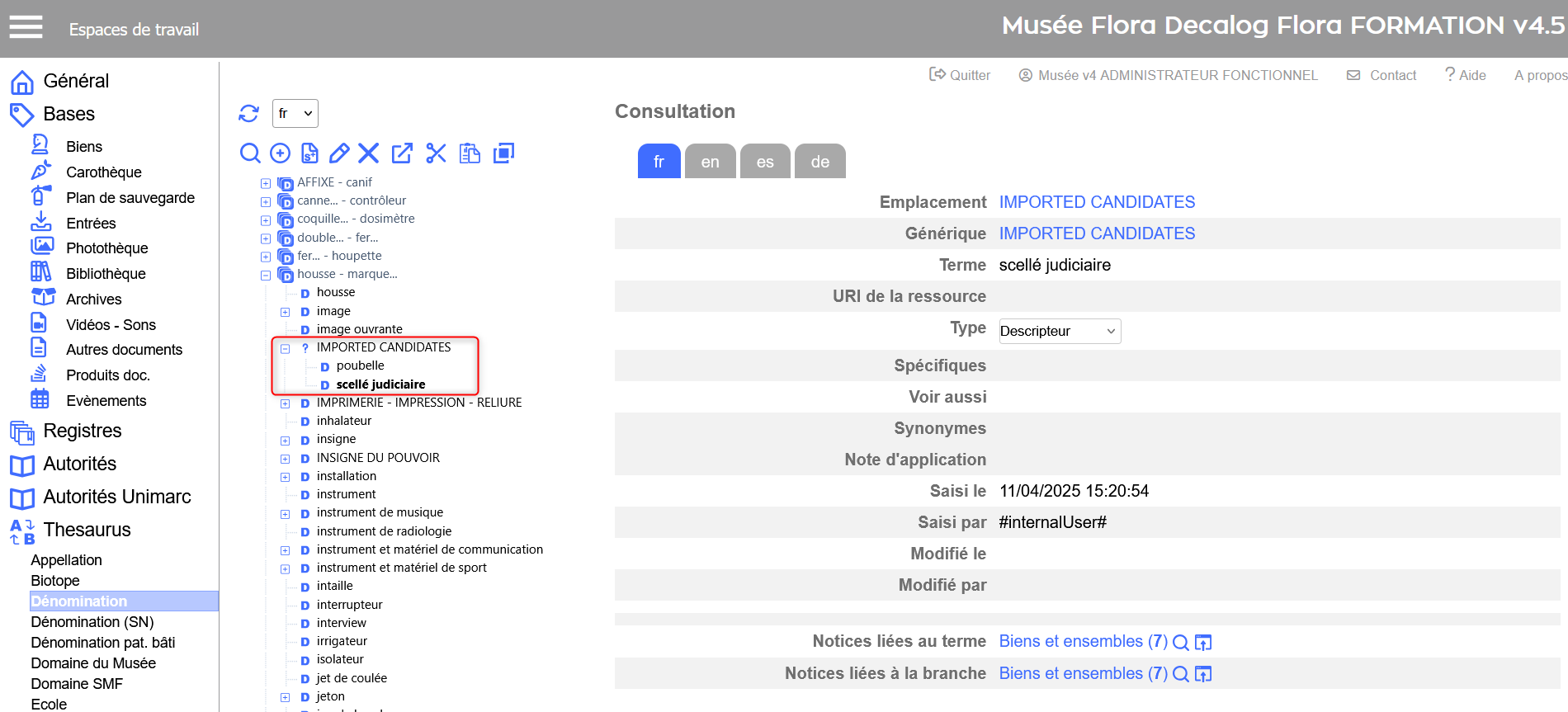Click the add term plus-circle icon

(x=281, y=153)
